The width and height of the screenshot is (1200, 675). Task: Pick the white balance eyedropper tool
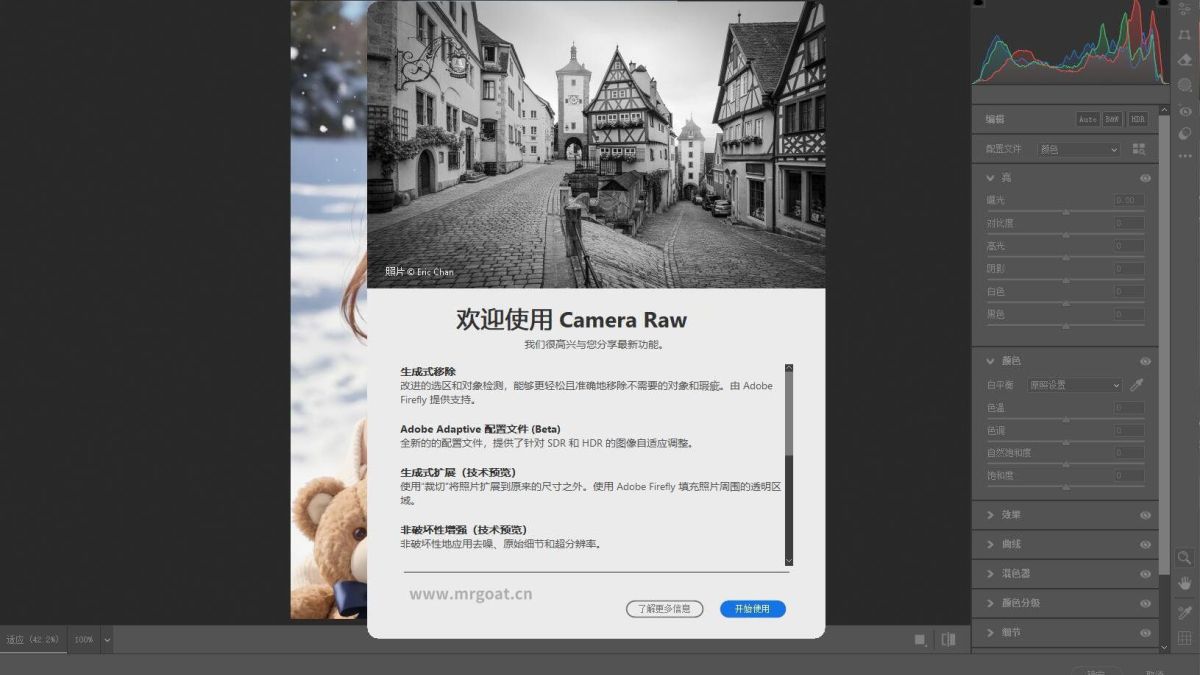tap(1137, 385)
